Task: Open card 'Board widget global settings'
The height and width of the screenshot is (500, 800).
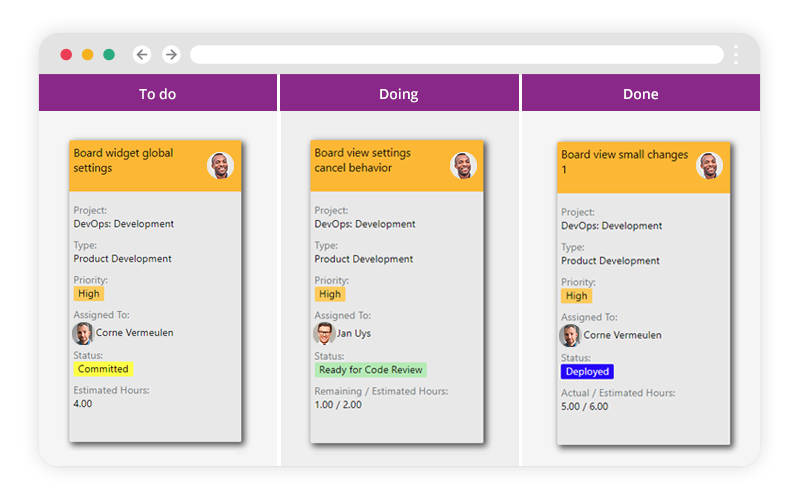Action: 155,291
